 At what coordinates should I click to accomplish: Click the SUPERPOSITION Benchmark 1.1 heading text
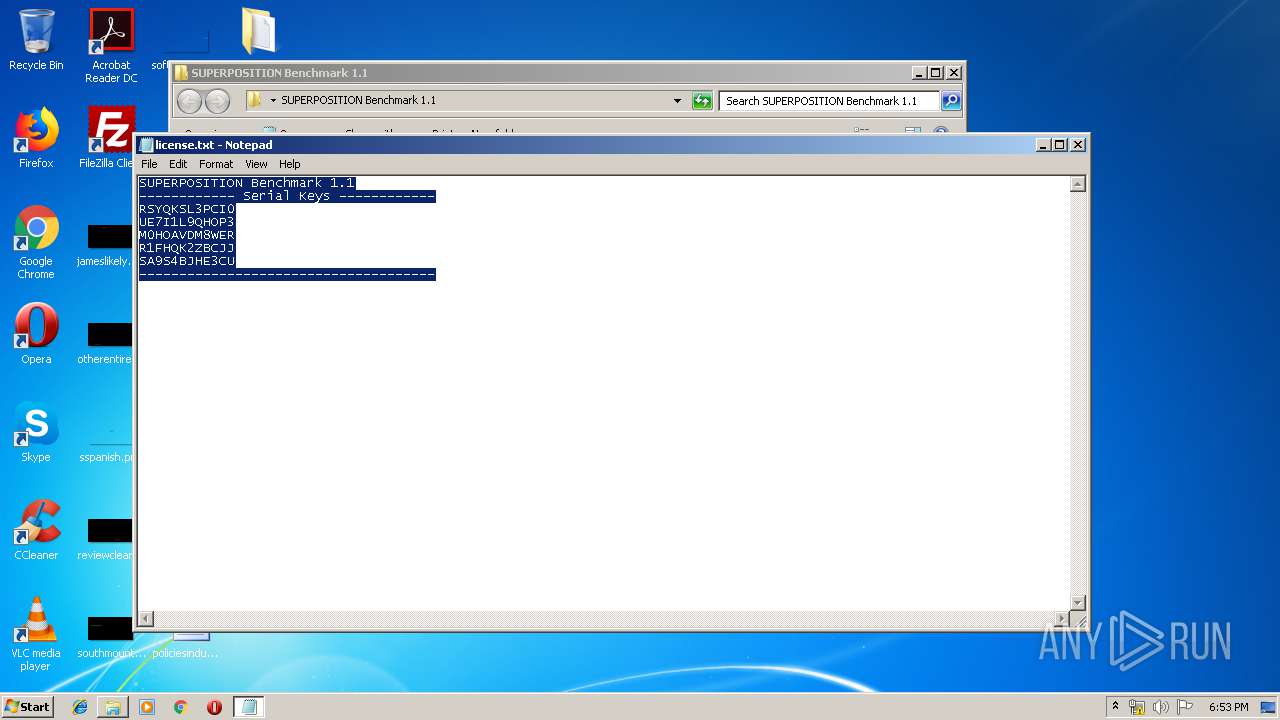[x=247, y=183]
